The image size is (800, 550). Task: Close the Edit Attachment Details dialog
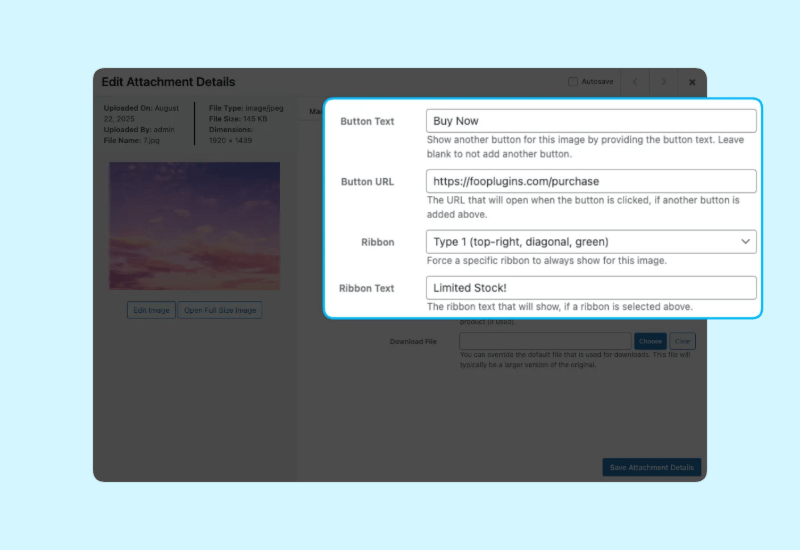pyautogui.click(x=691, y=82)
